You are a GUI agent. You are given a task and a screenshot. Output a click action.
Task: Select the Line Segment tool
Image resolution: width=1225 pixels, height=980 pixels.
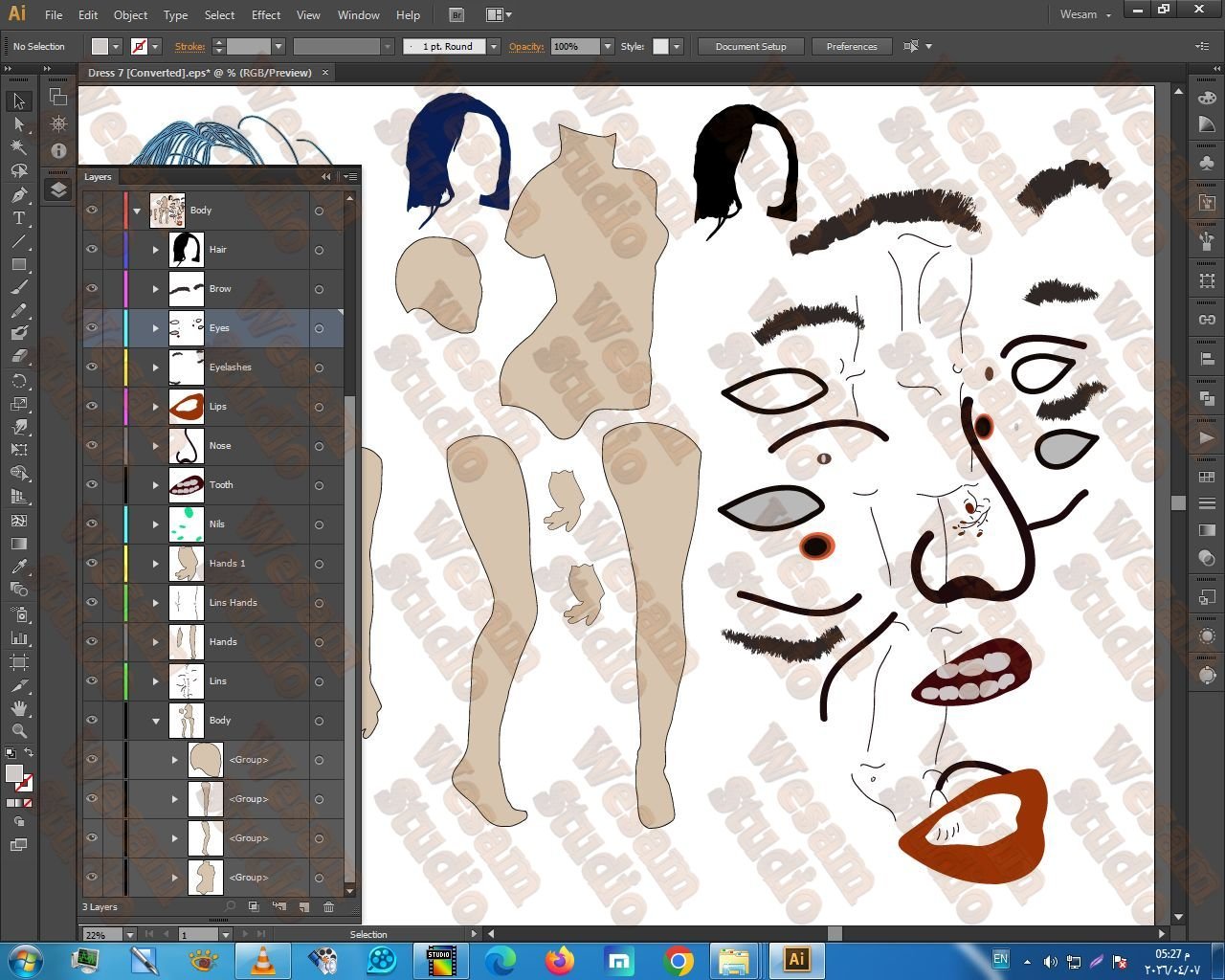point(19,241)
